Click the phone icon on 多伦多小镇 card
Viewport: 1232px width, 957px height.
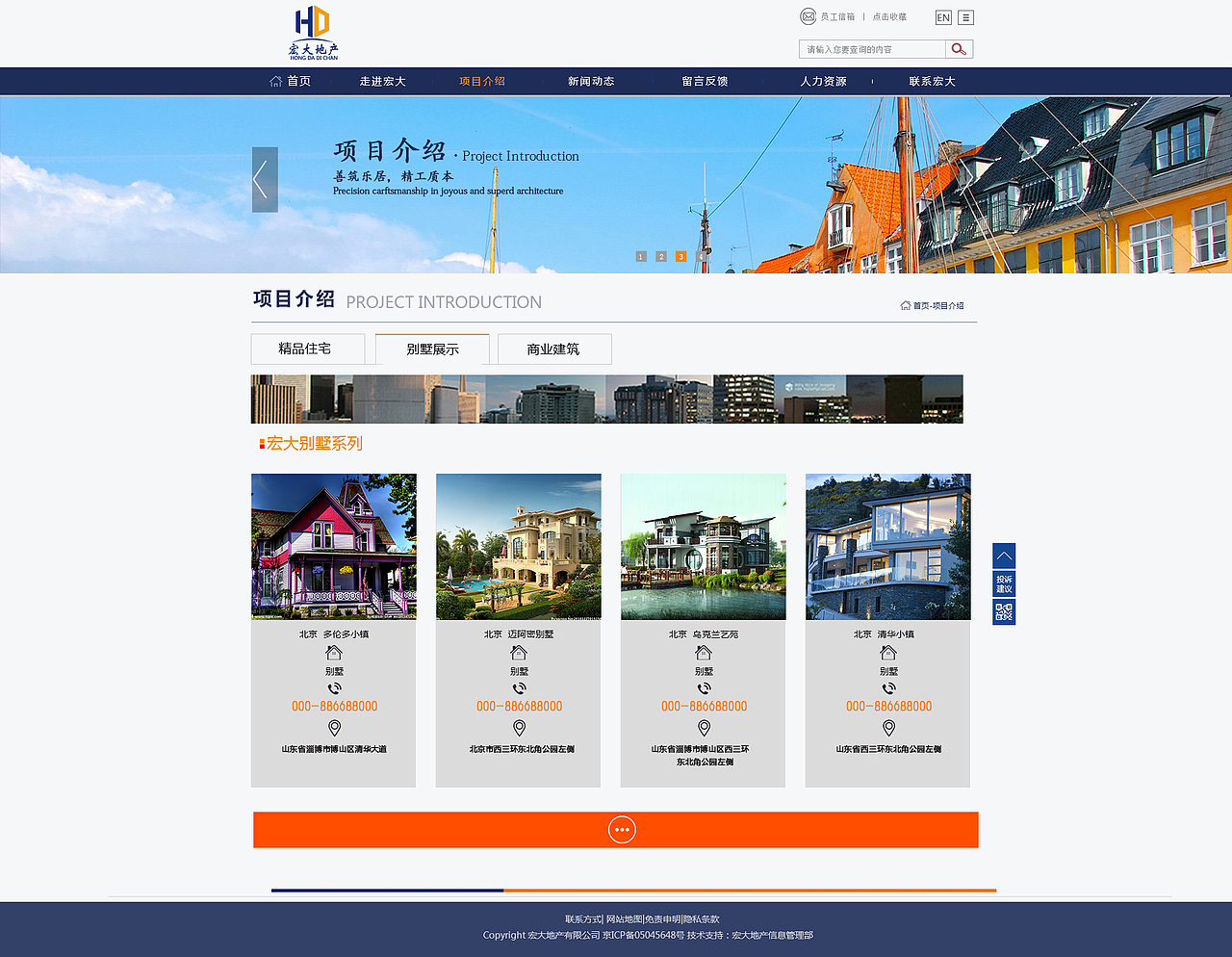(334, 688)
